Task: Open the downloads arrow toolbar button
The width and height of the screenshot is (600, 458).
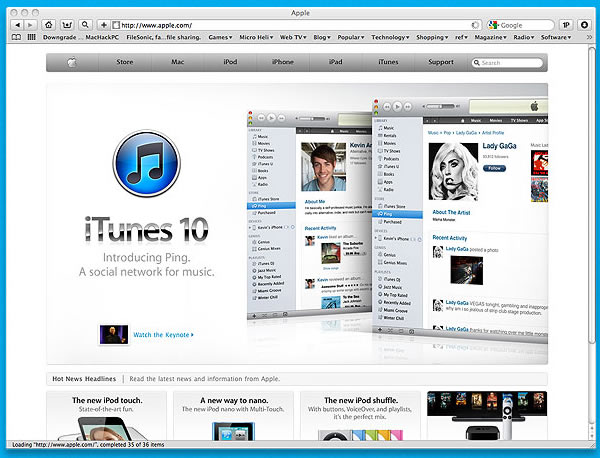Action: tap(584, 25)
